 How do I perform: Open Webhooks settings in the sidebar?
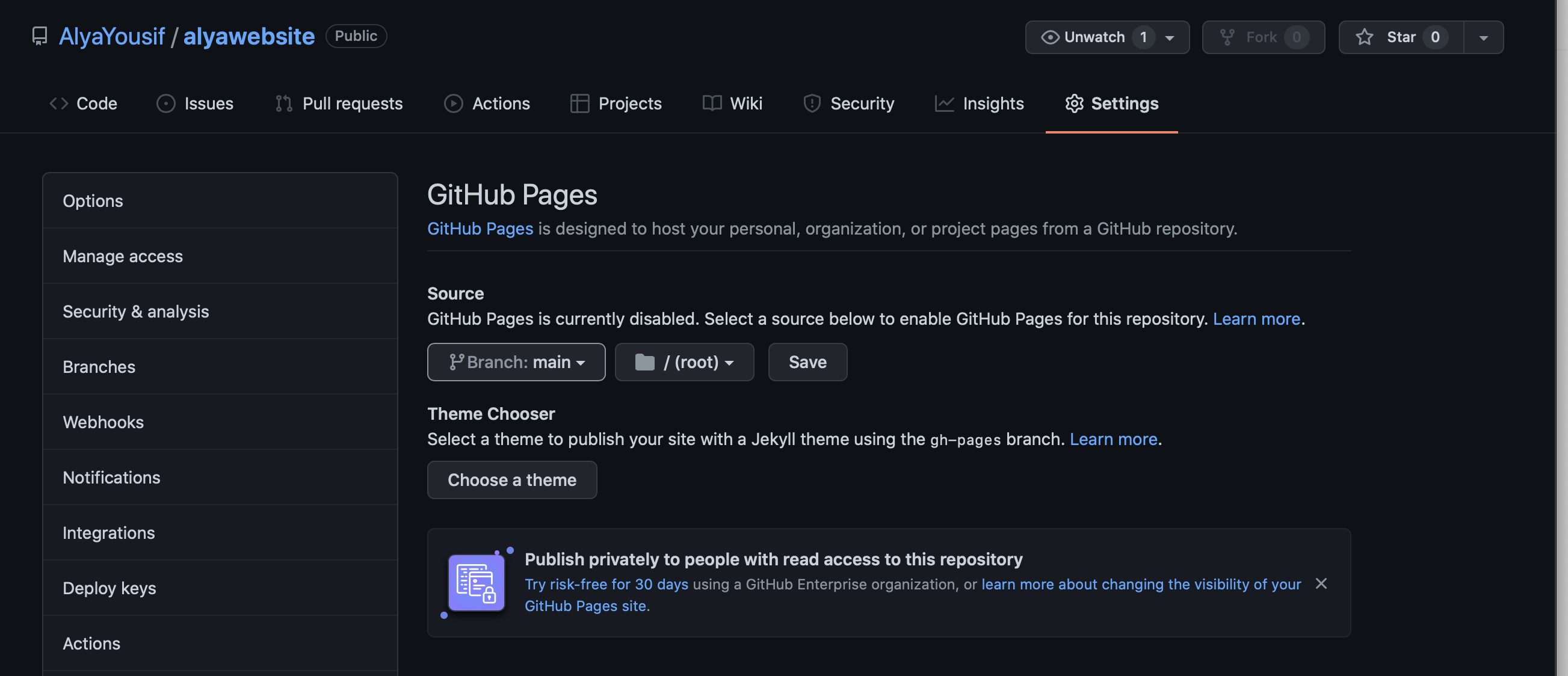coord(220,422)
